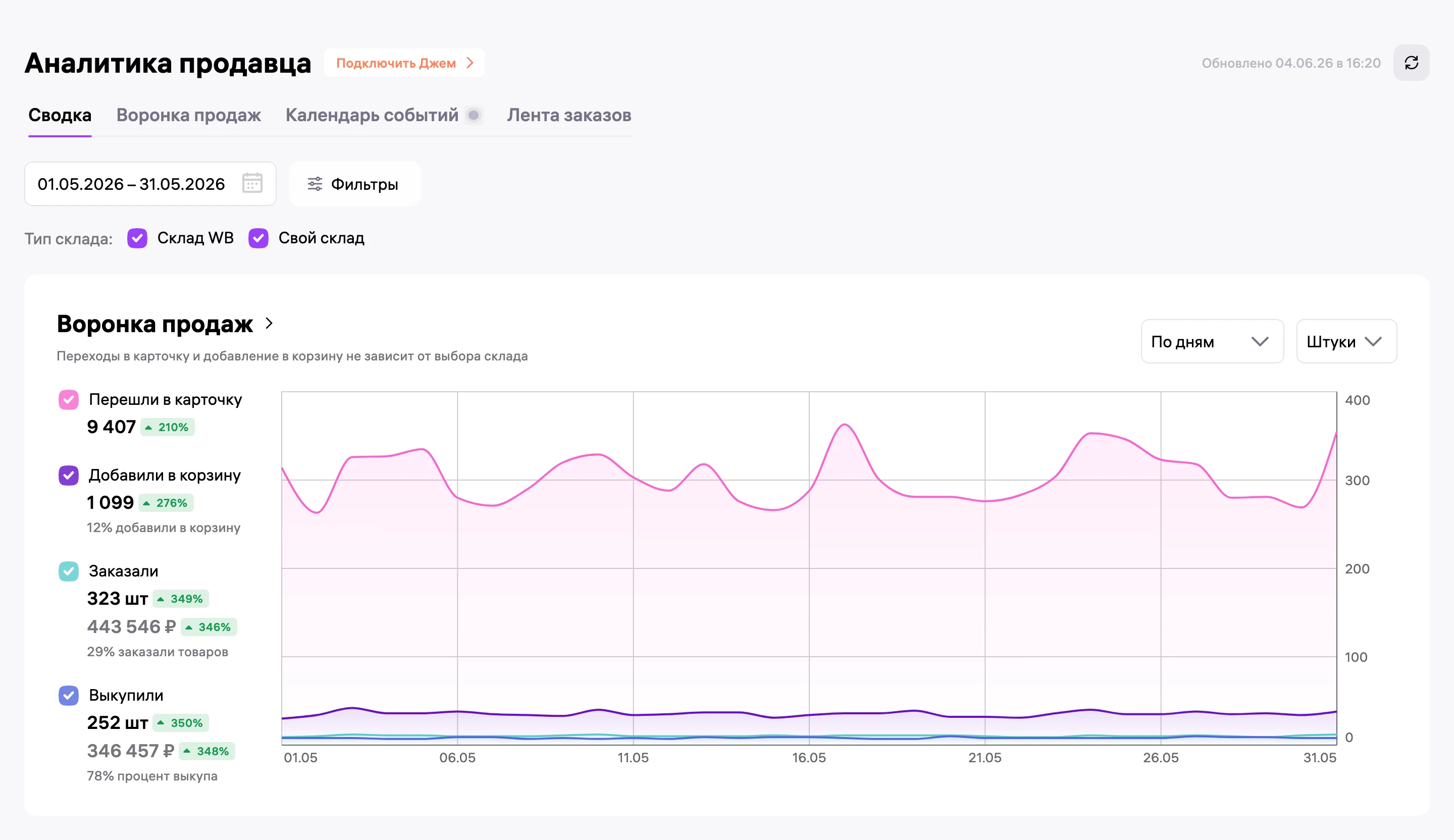Uncheck the Склад WB checkbox
The width and height of the screenshot is (1454, 840).
(137, 238)
